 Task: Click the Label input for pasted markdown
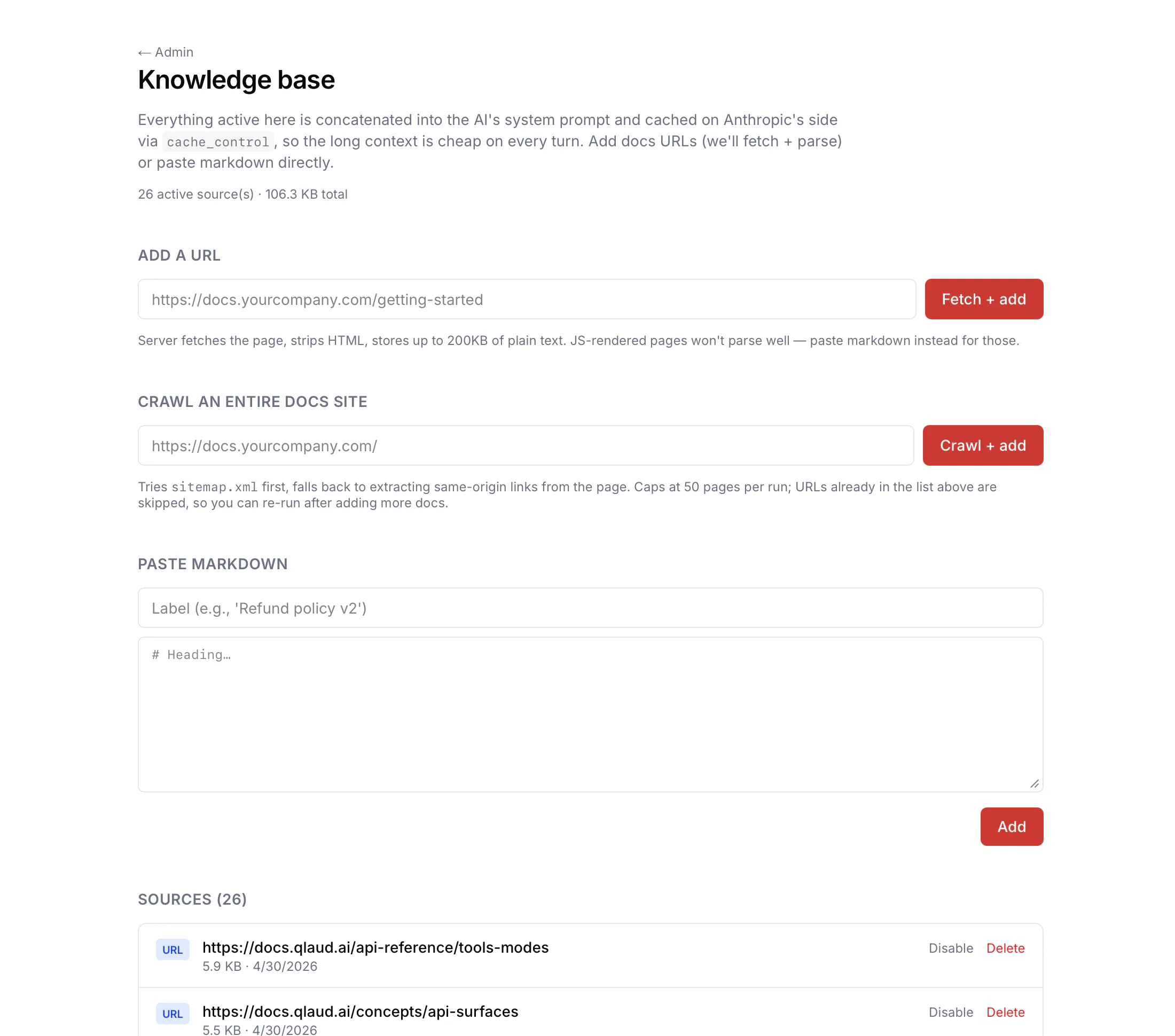click(591, 608)
